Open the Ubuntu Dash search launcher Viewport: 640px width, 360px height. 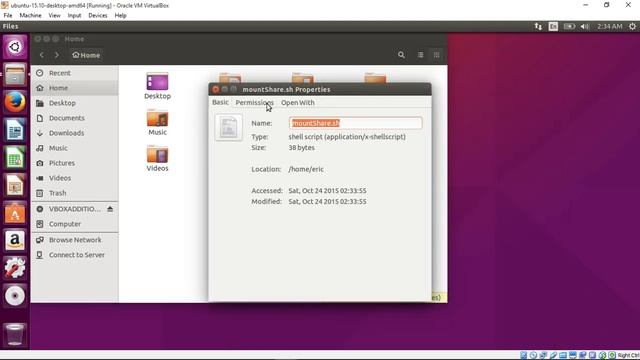[15, 47]
